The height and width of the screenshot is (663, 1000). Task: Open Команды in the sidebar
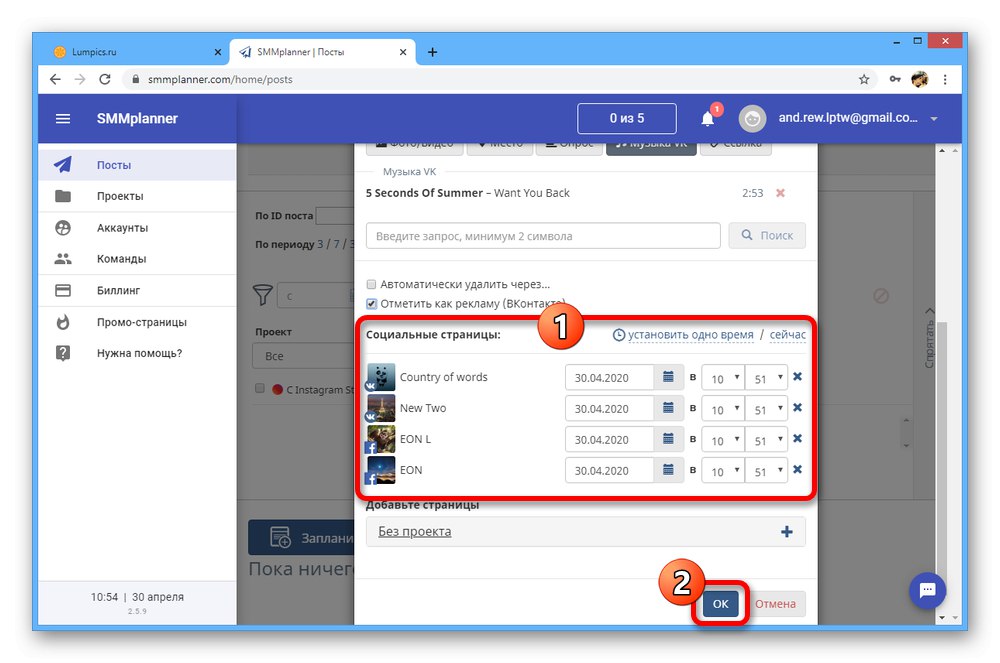tap(137, 259)
